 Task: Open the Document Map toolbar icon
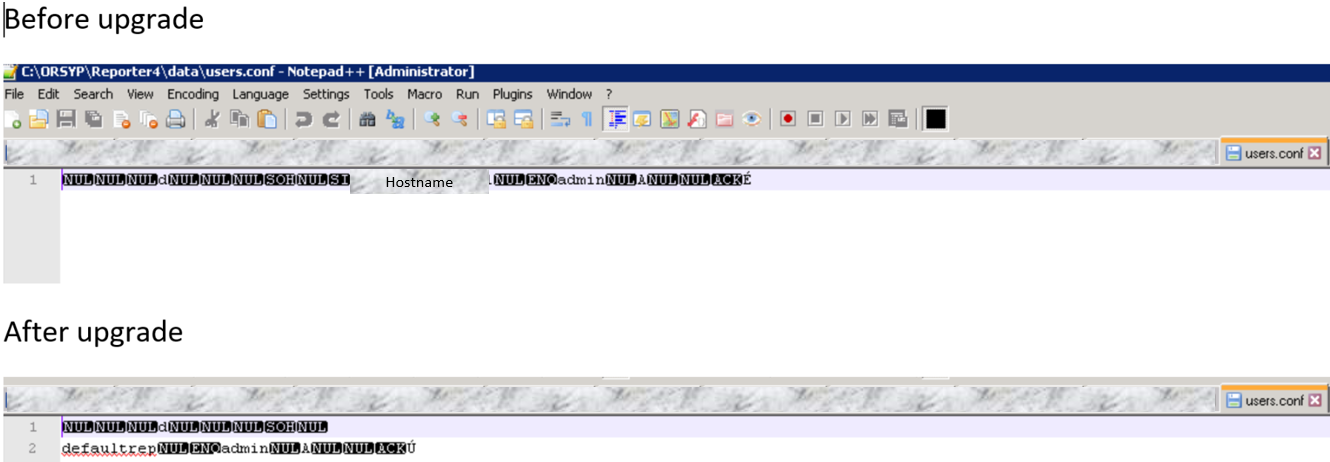click(x=670, y=120)
